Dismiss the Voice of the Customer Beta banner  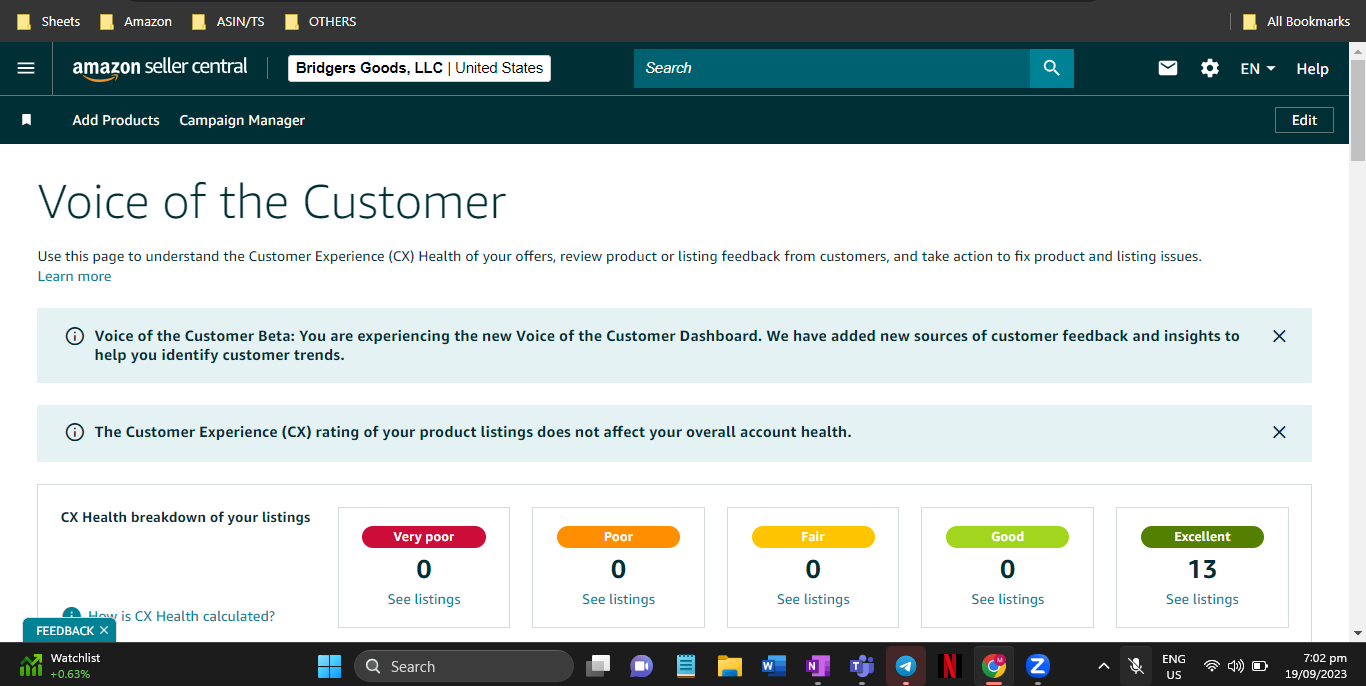1279,336
